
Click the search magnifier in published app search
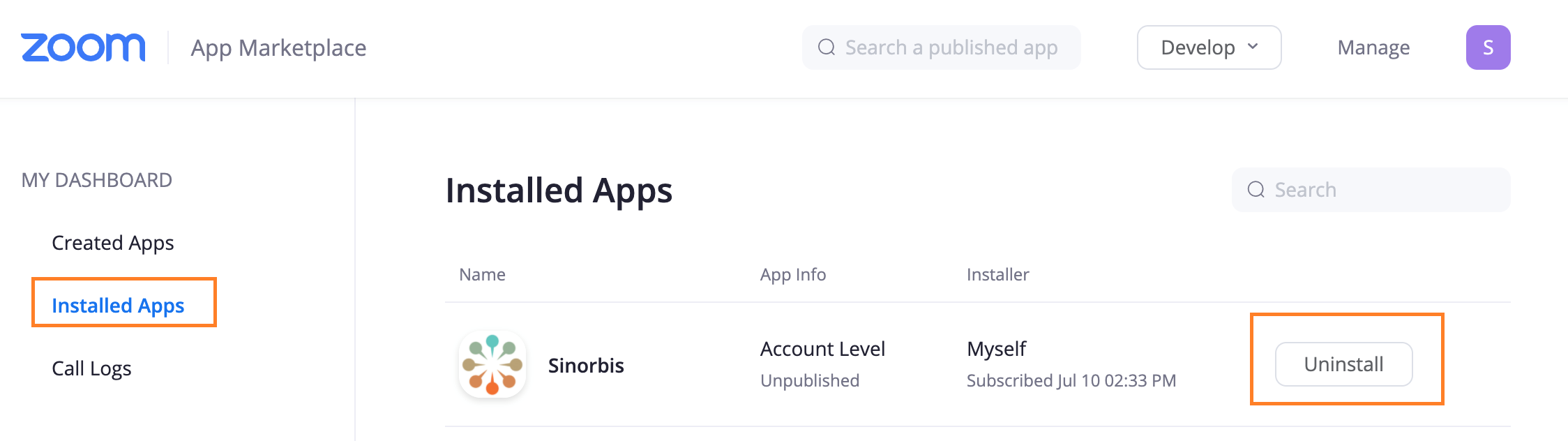coord(827,47)
